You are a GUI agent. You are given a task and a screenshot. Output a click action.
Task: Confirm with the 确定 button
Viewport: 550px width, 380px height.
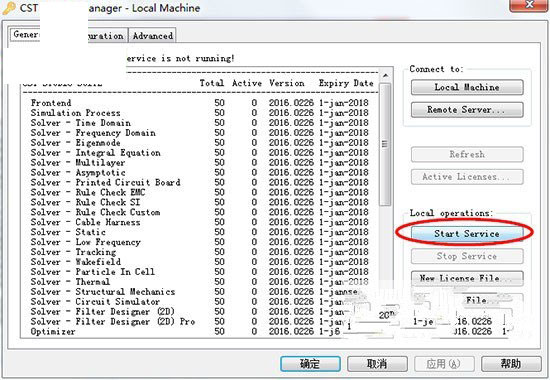pos(310,364)
